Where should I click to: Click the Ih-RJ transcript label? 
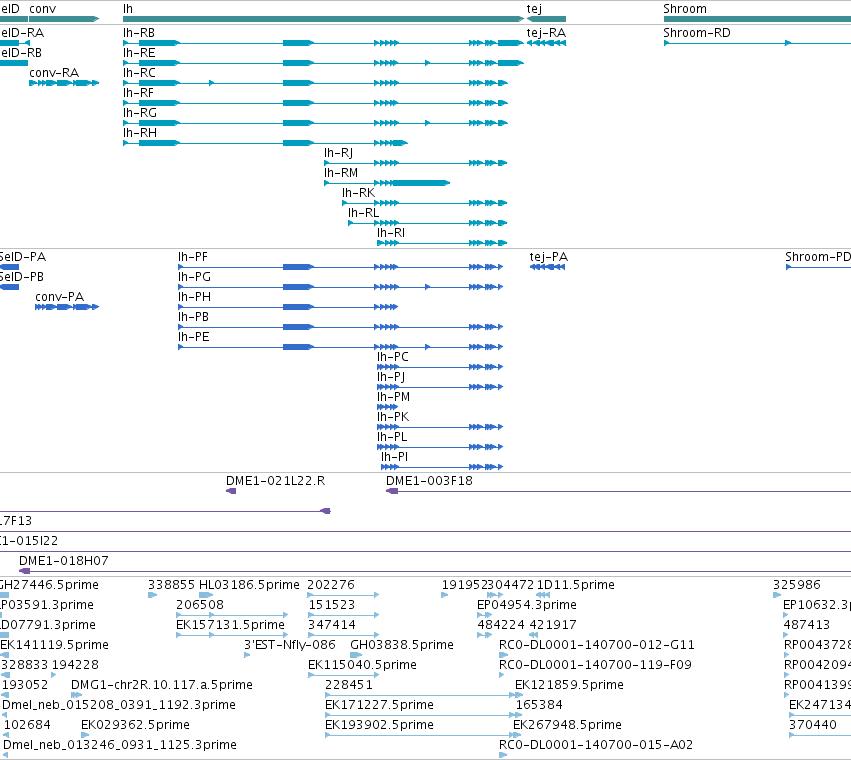[339, 153]
